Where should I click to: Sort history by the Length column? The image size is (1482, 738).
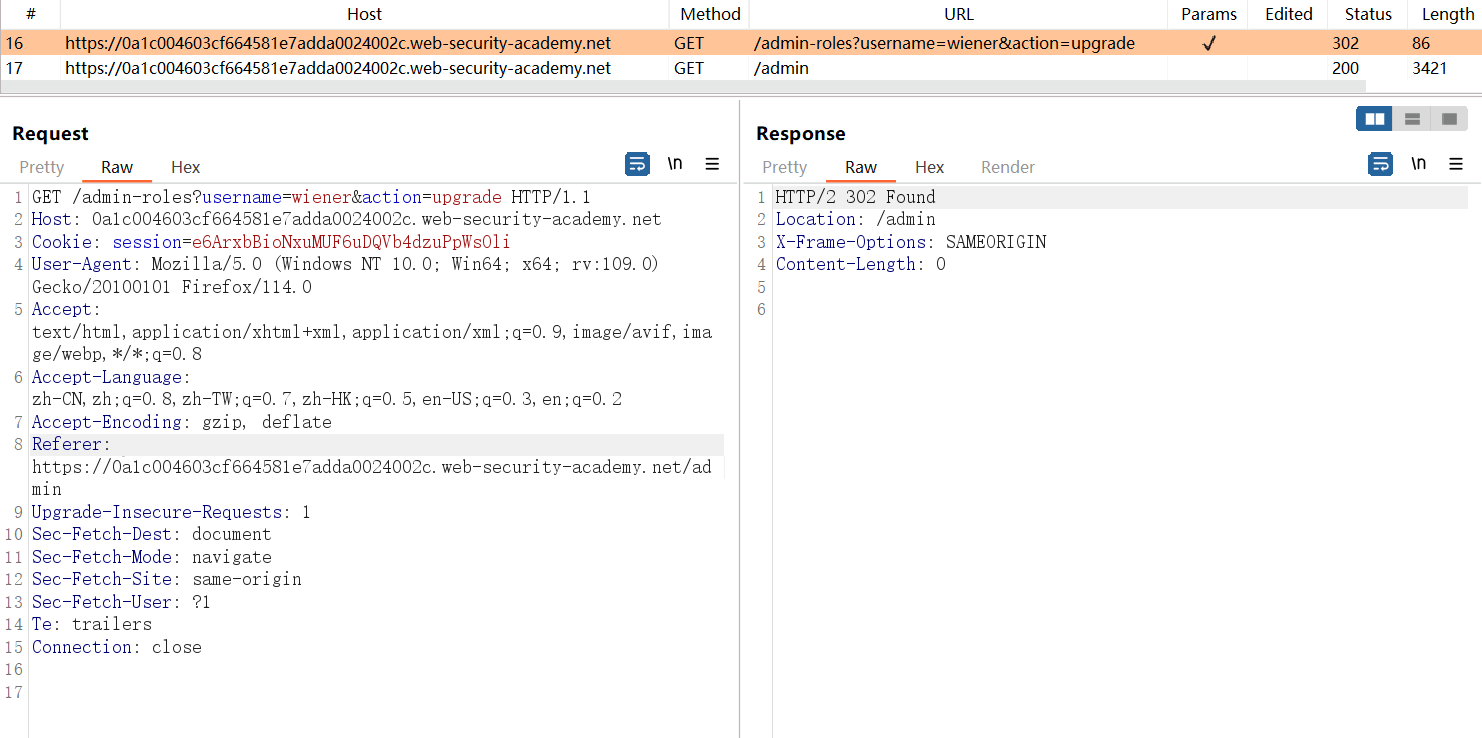1446,14
